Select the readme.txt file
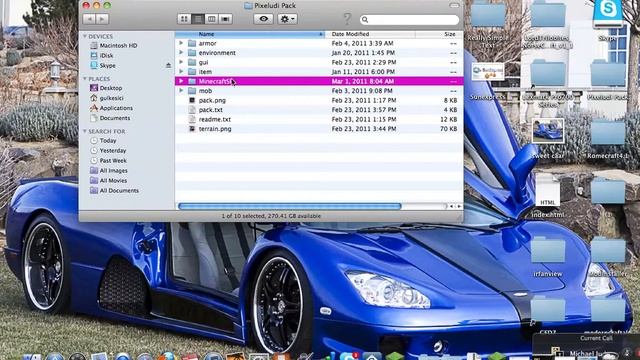The width and height of the screenshot is (640, 360). click(319, 119)
